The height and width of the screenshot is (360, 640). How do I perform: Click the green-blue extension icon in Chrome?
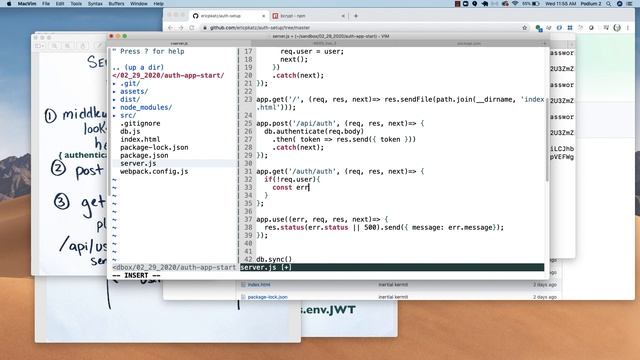(539, 28)
